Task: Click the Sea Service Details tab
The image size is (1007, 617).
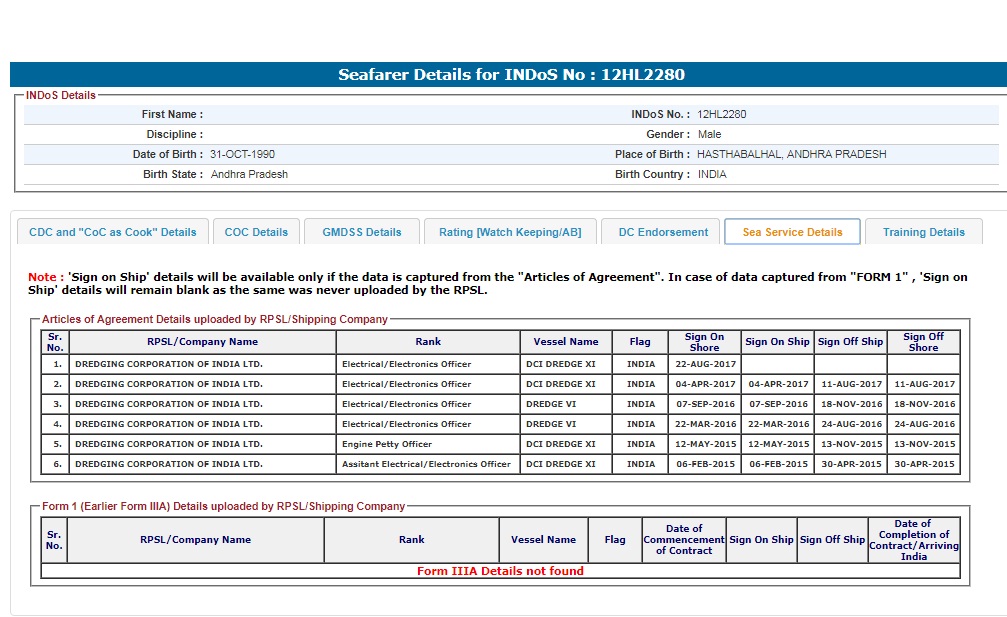Action: click(792, 232)
